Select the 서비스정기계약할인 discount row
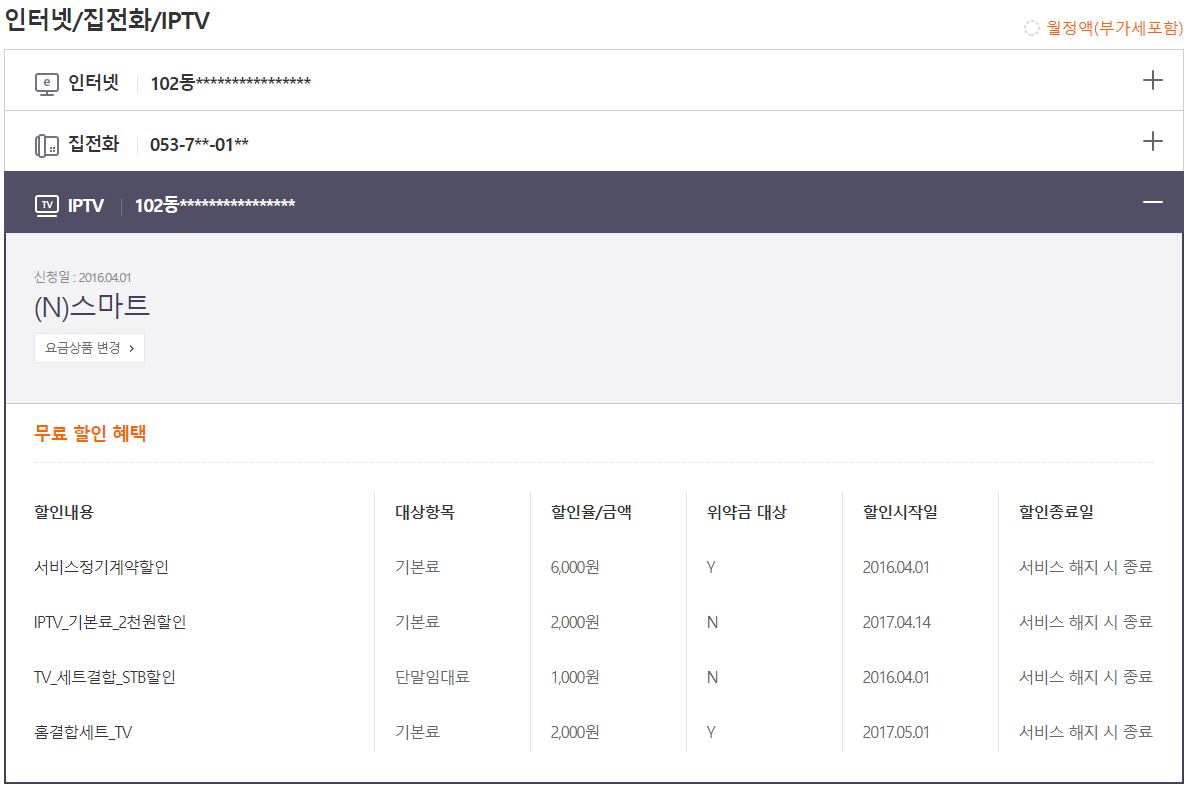This screenshot has width=1192, height=787. click(101, 567)
